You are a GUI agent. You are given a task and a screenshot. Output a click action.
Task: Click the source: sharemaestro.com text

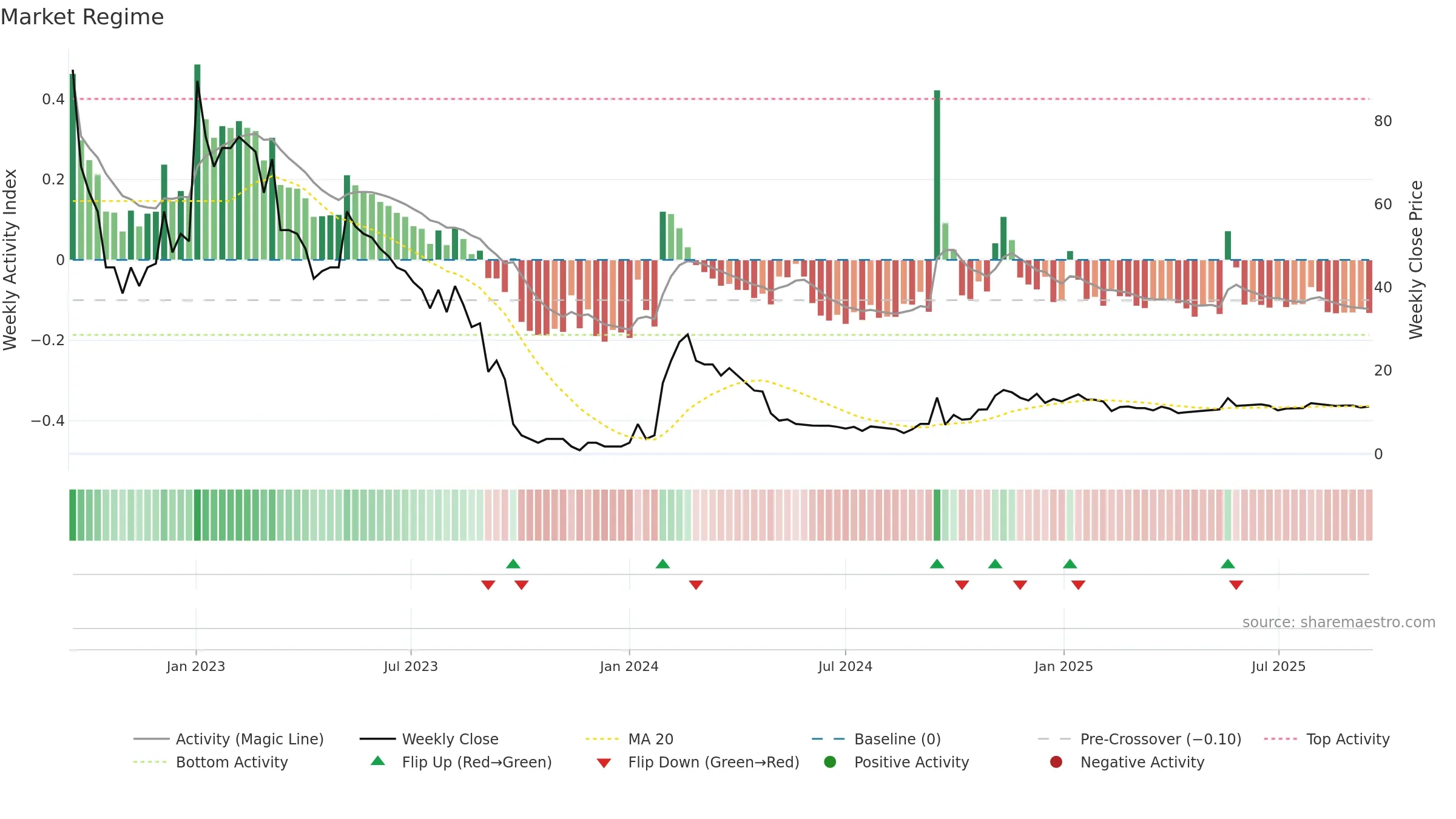point(1339,622)
